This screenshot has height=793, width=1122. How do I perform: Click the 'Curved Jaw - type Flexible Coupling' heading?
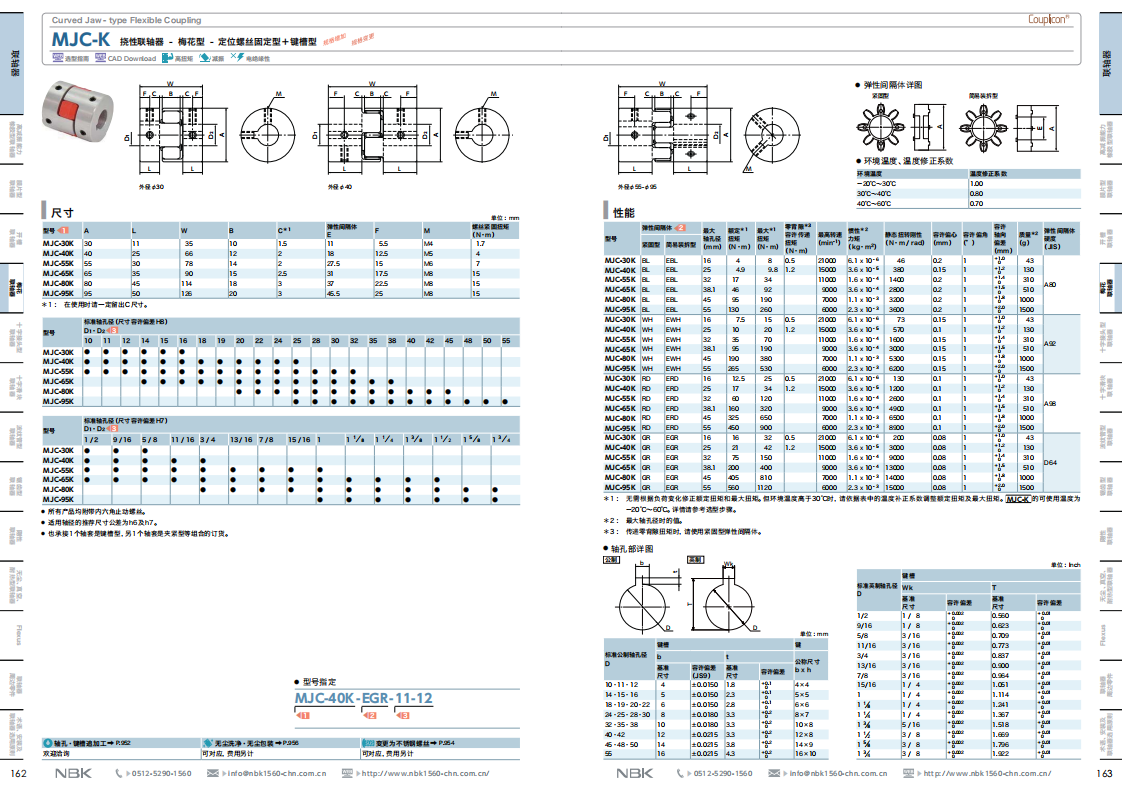(127, 20)
